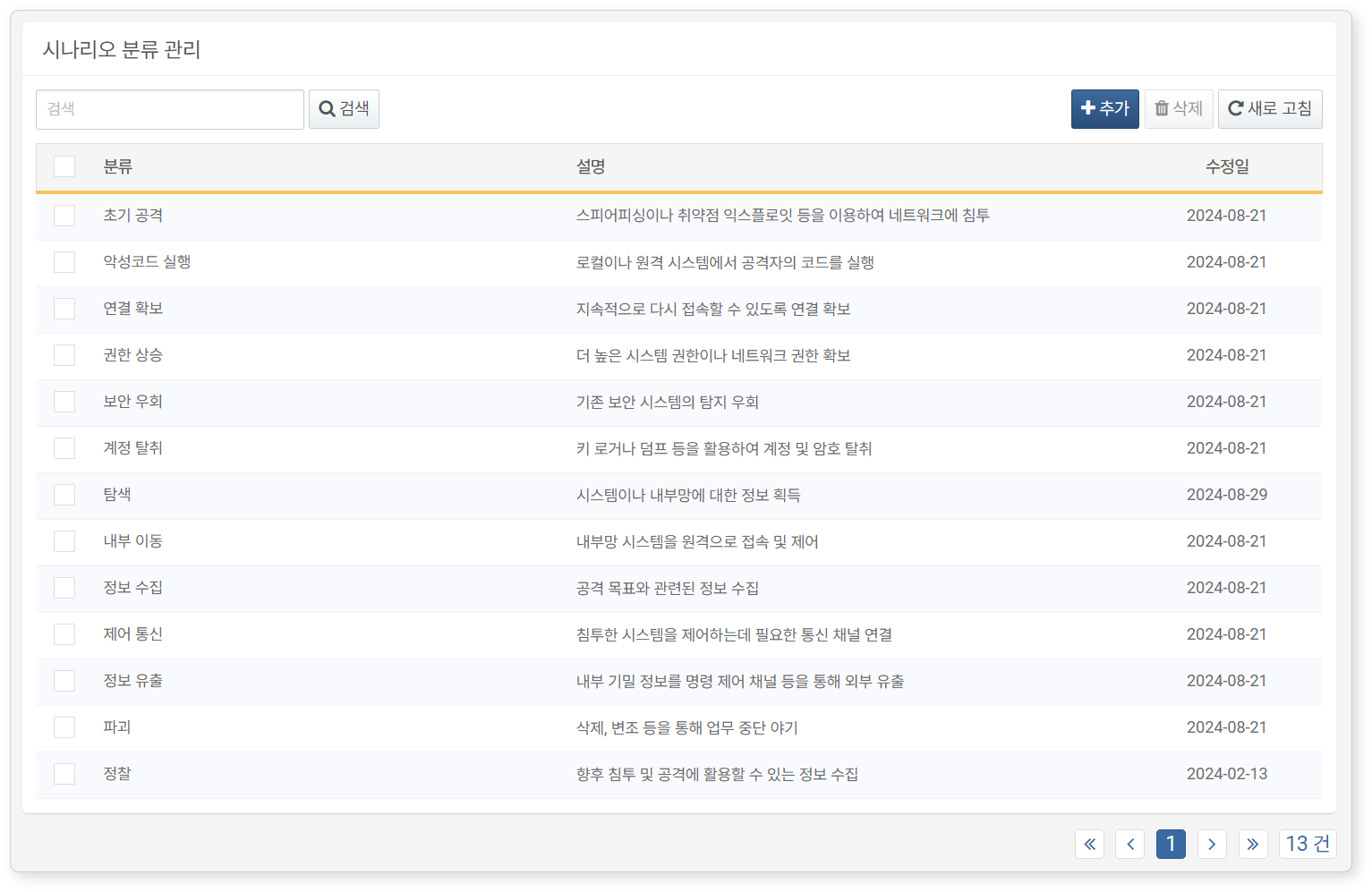This screenshot has height=892, width=1372.
Task: Click description 공격 목표와 관련된 정보 수집
Action: 668,589
